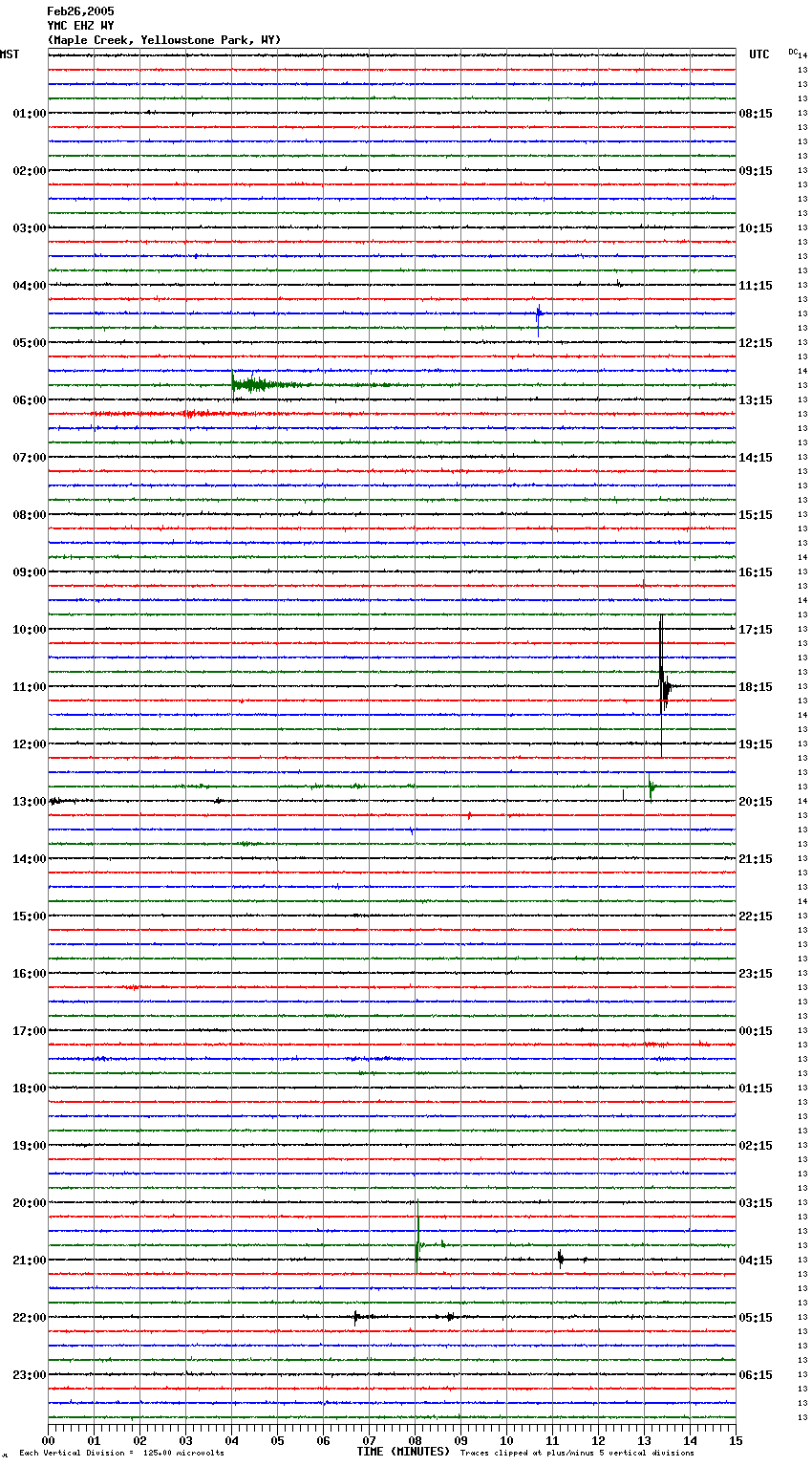This screenshot has height=1466, width=812.
Task: Click the date header Feb26,2005
Action: tap(80, 11)
